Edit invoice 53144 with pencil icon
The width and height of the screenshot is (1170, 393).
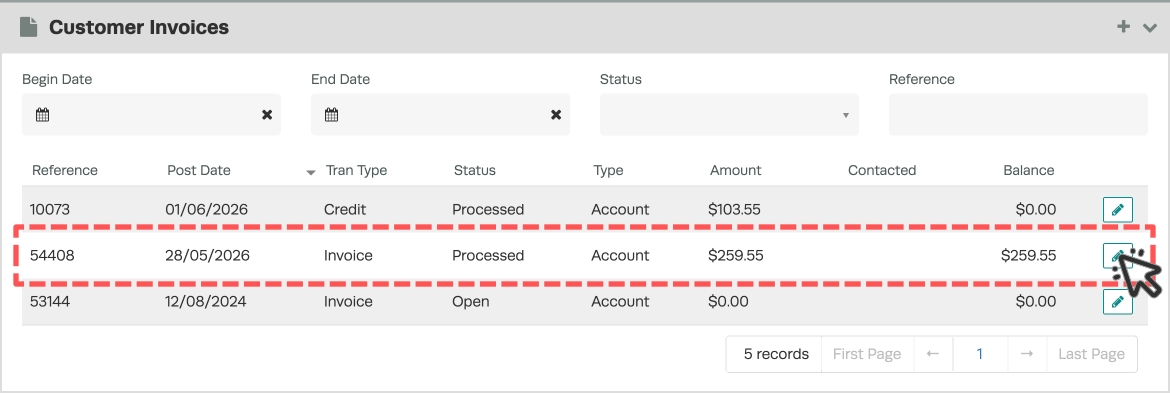point(1118,302)
